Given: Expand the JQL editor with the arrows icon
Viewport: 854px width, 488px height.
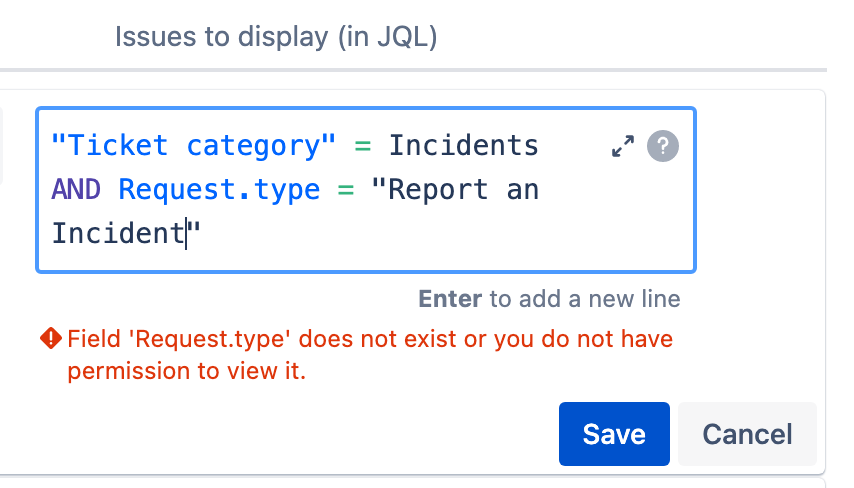Looking at the screenshot, I should tap(623, 146).
